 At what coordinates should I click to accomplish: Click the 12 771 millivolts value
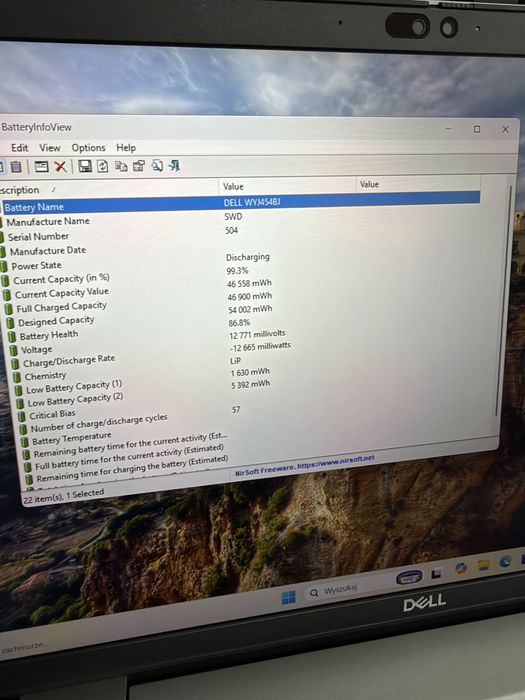coord(257,334)
